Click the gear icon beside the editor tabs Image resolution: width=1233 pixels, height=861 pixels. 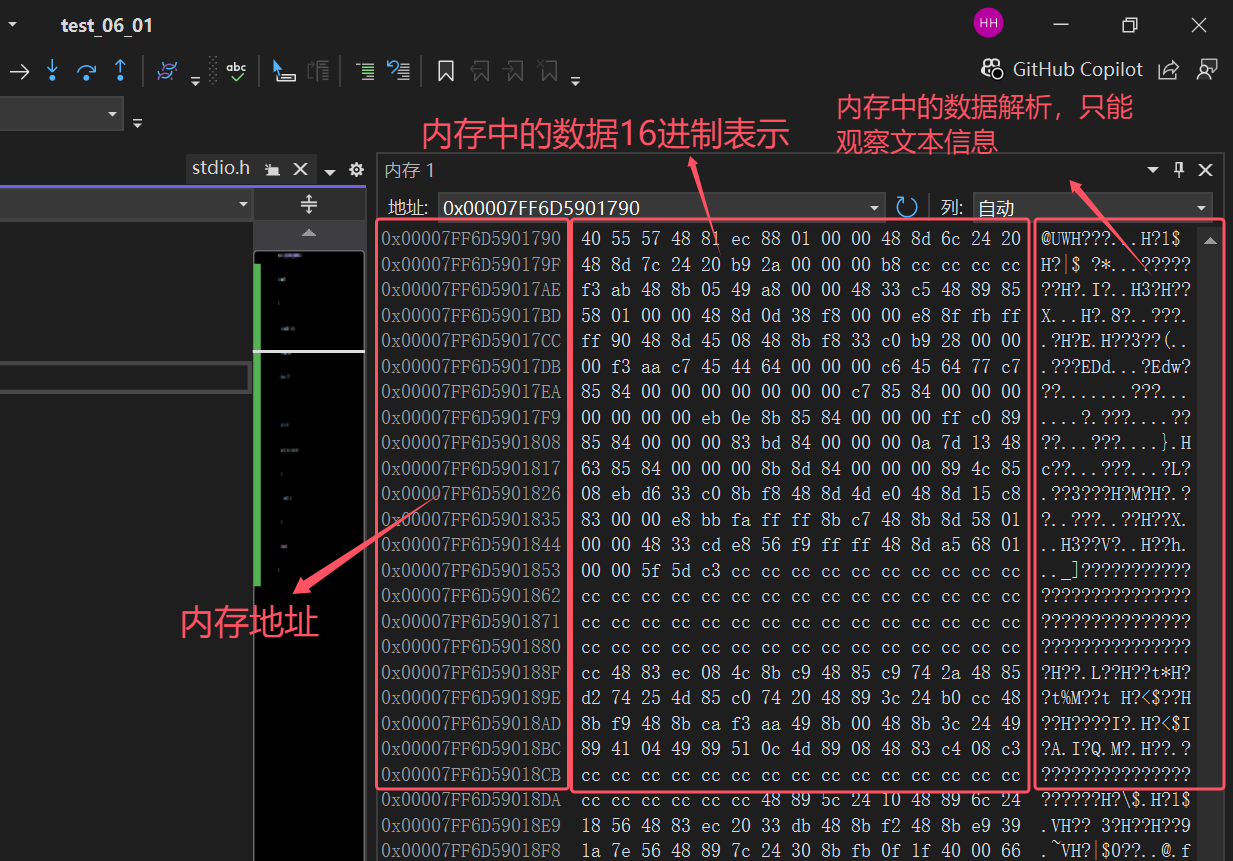point(356,168)
